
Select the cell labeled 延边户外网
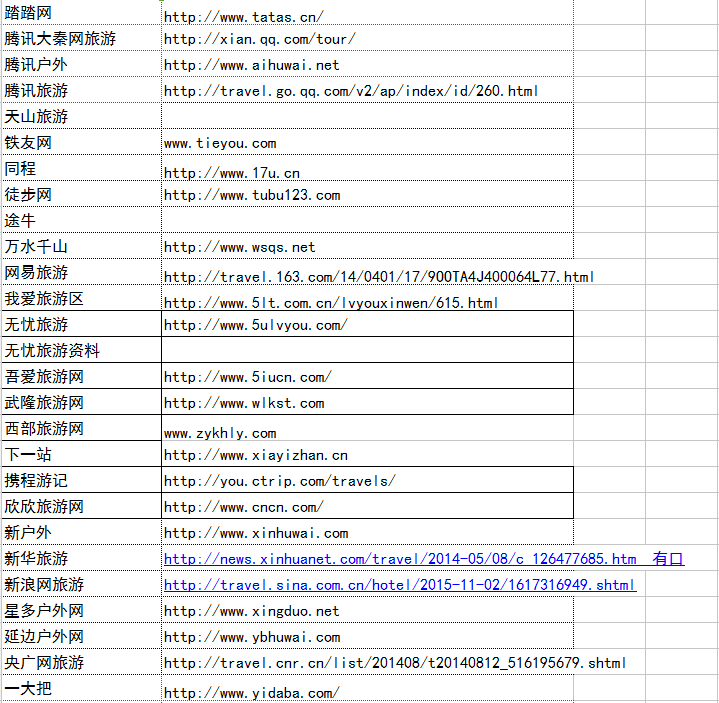[82, 636]
